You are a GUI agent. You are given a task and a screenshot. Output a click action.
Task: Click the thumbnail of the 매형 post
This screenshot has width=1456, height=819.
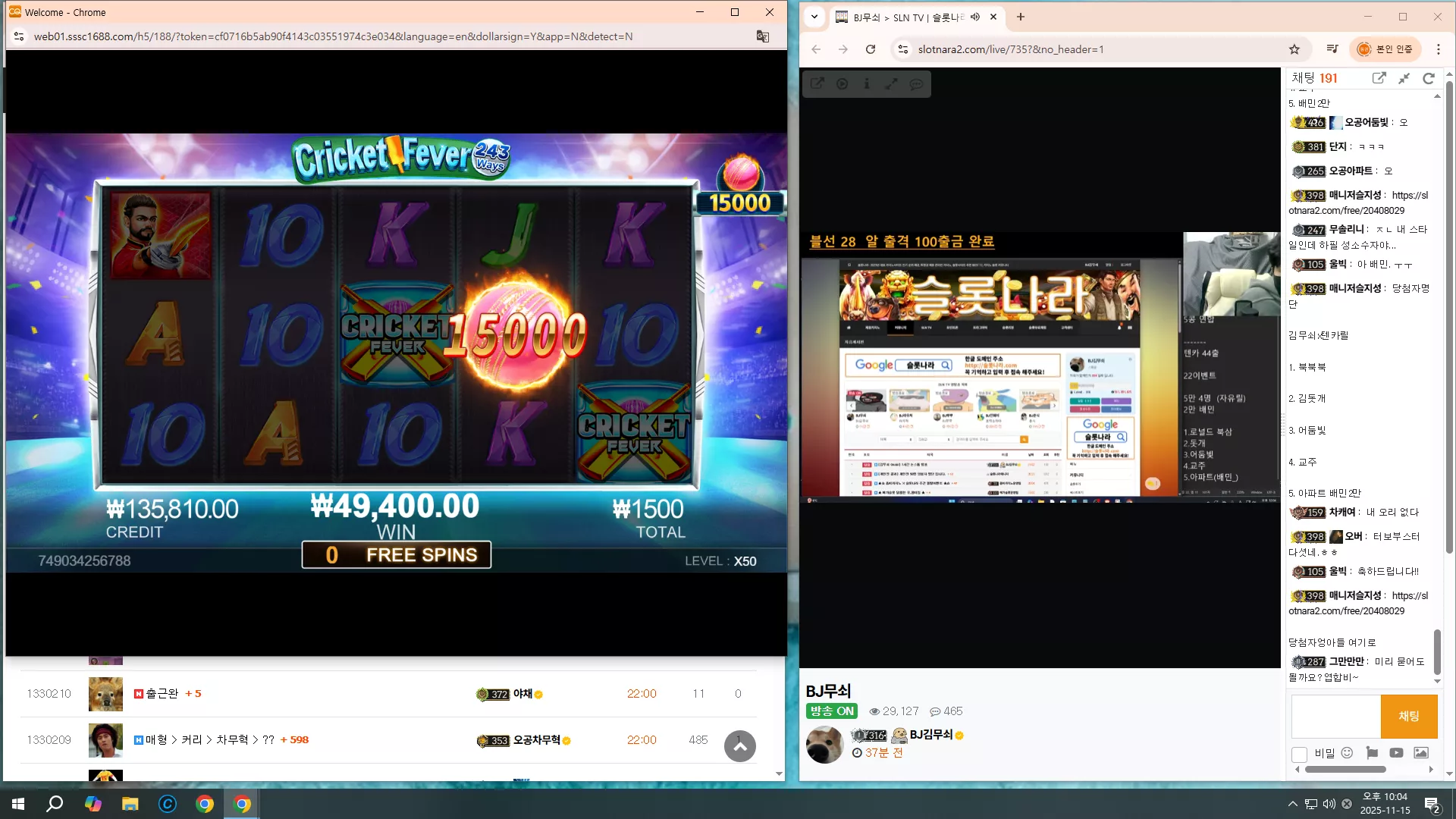click(105, 740)
